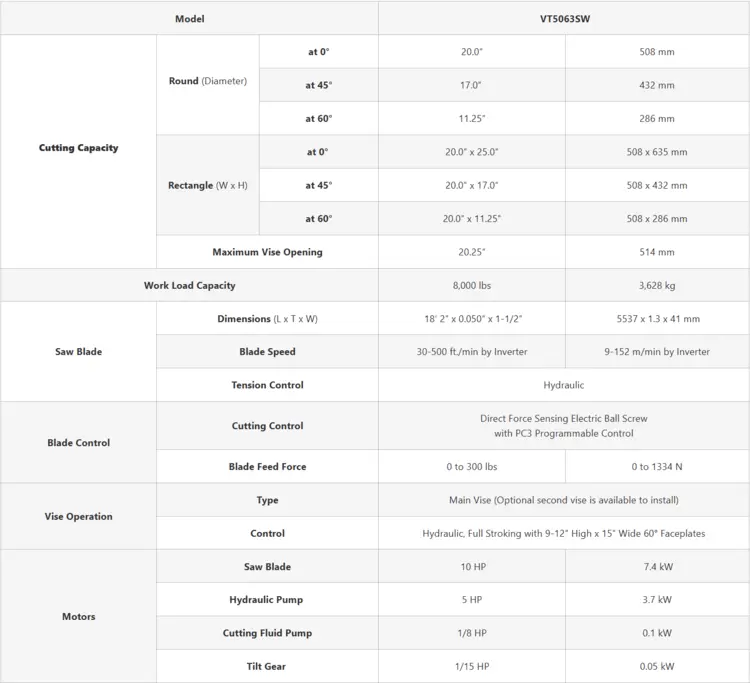750x683 pixels.
Task: Select the Direct Force Sensing description text
Action: tap(563, 426)
